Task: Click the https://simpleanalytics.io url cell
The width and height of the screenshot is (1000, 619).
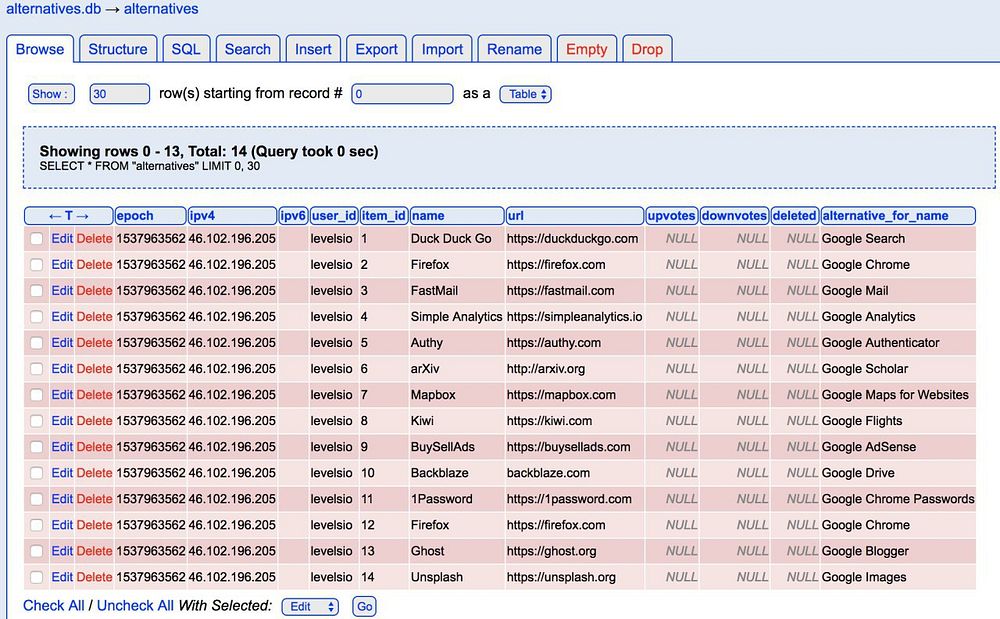Action: [575, 317]
